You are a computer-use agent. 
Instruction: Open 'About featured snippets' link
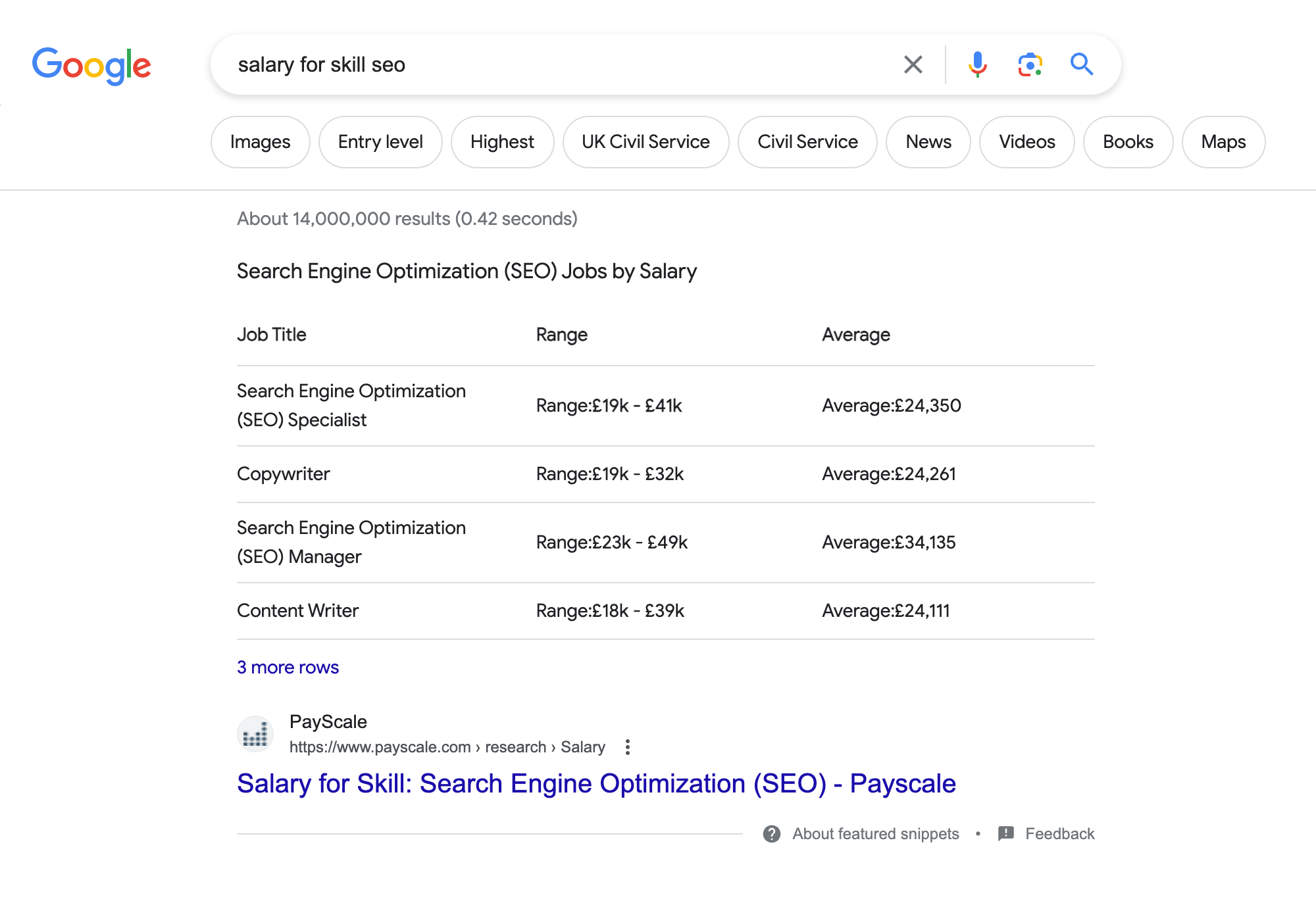875,834
